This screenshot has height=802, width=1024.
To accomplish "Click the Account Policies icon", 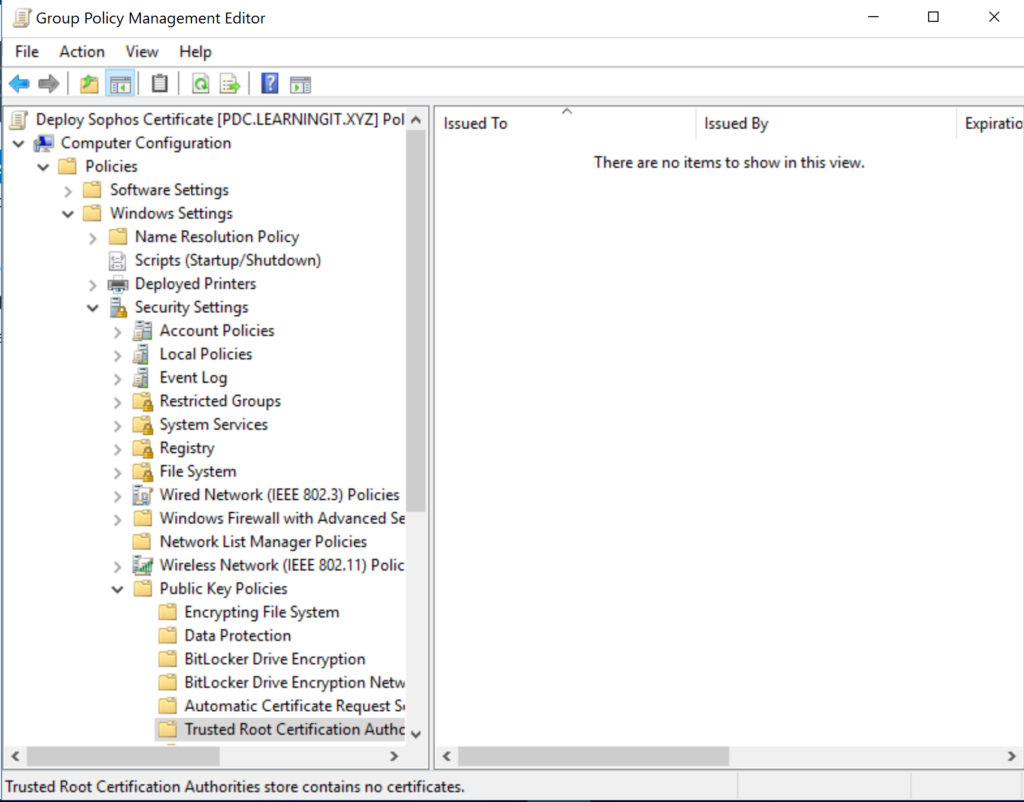I will 142,331.
